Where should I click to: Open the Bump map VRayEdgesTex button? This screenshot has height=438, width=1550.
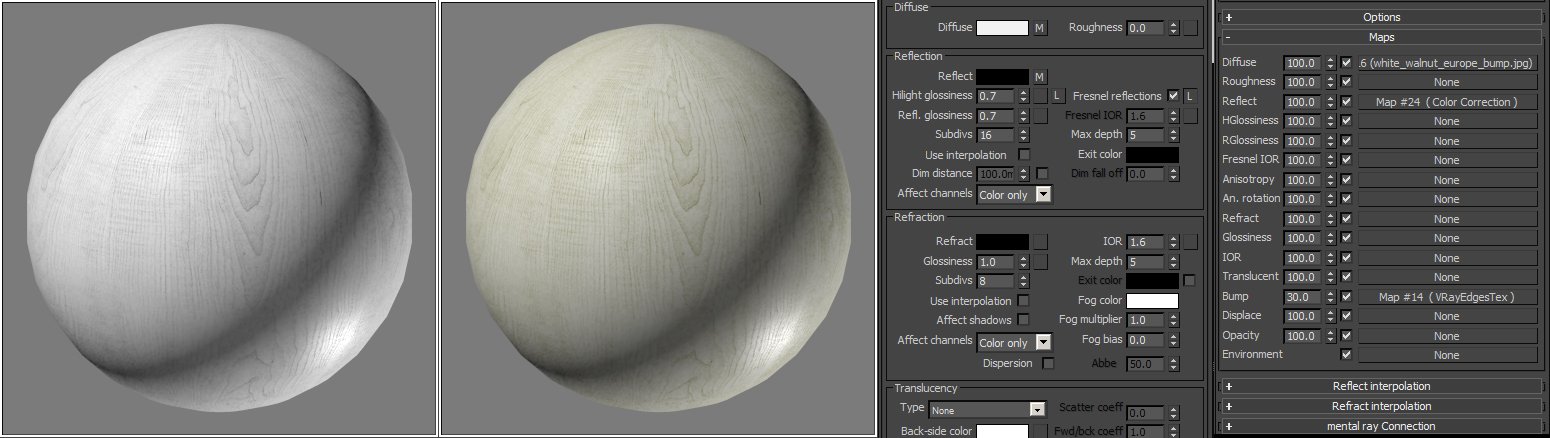click(x=1446, y=297)
